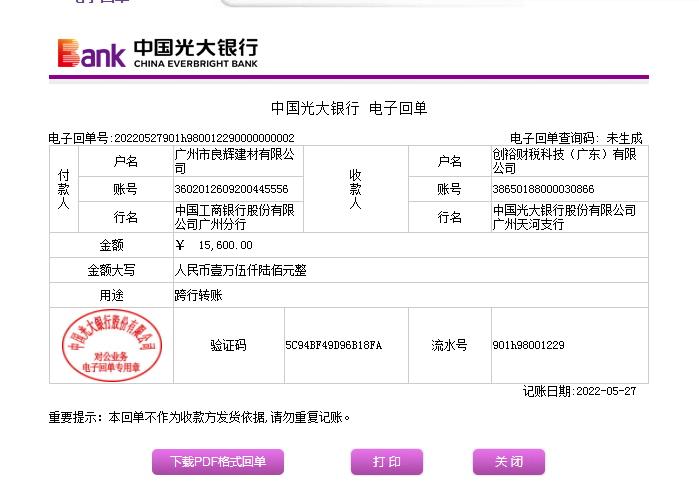The image size is (699, 498).
Task: Click the China Everbright Bank logo
Action: pos(158,53)
